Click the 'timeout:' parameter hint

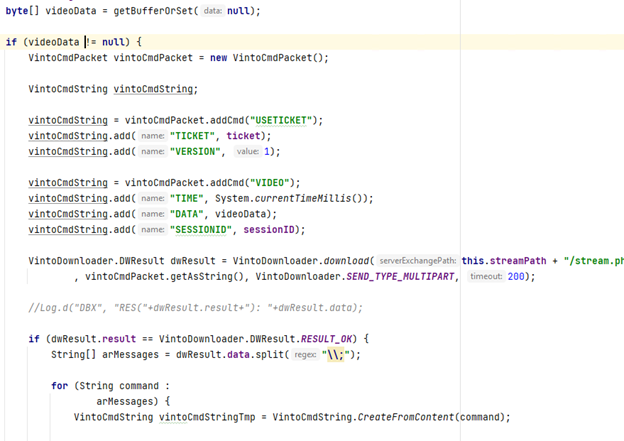coord(486,276)
